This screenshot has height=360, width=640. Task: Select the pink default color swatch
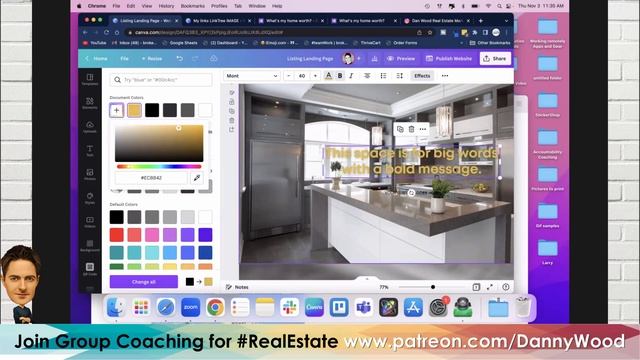point(152,235)
